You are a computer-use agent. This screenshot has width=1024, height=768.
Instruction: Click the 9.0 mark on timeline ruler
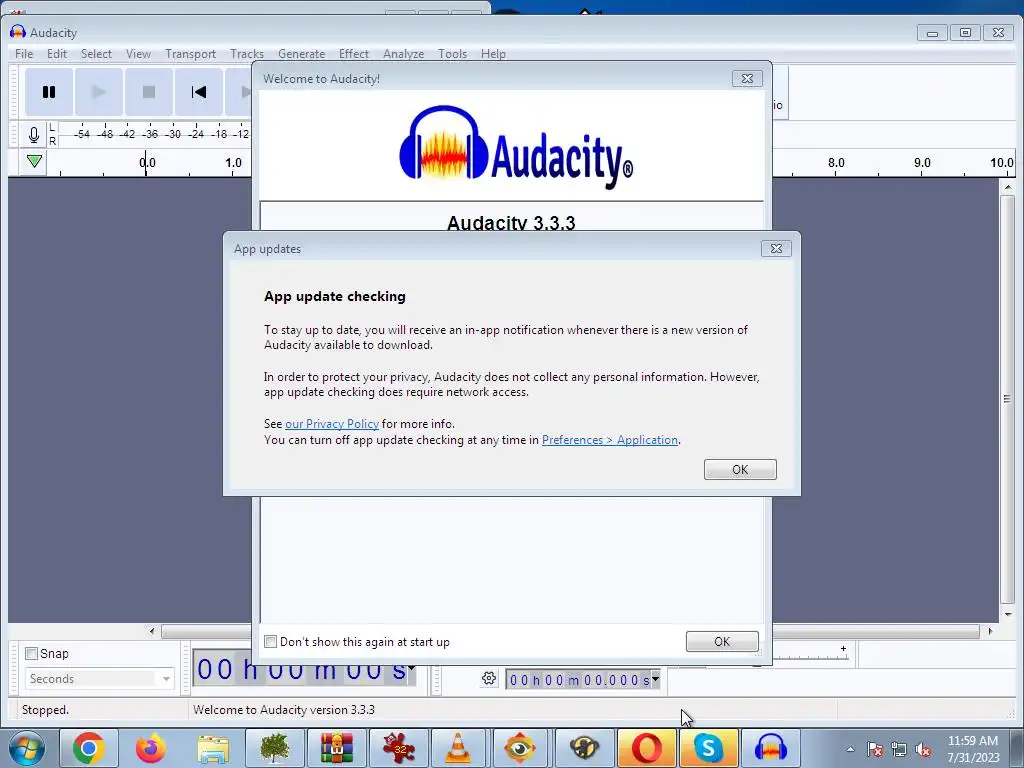[922, 163]
